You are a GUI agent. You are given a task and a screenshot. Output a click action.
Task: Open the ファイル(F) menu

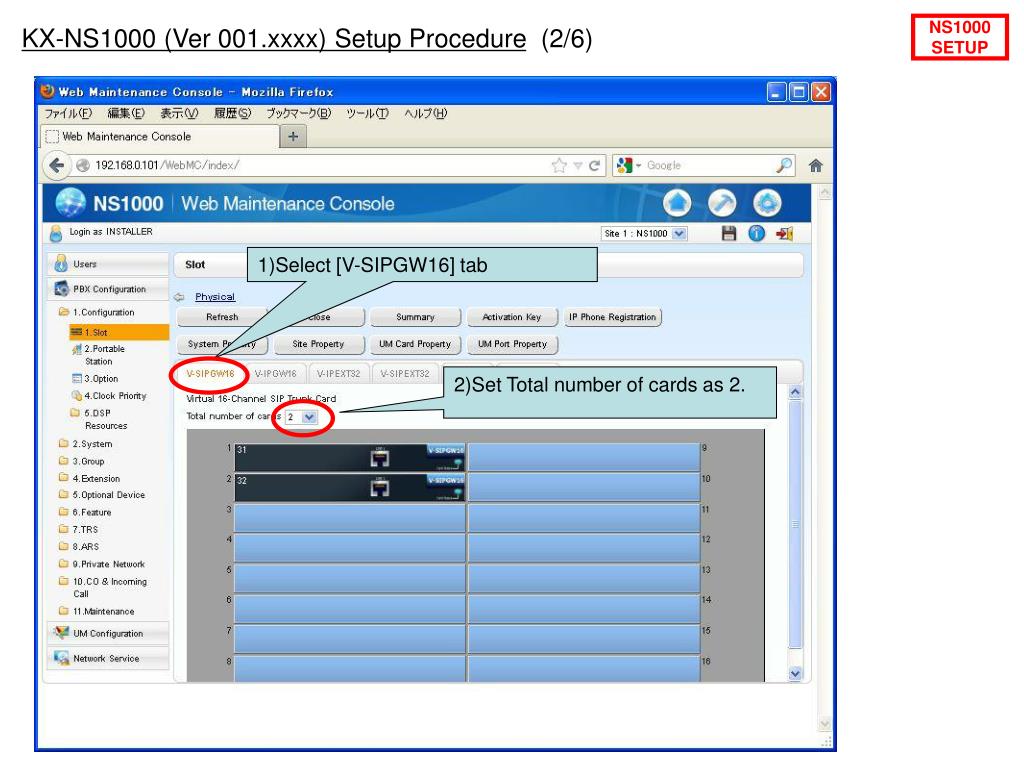[x=68, y=114]
